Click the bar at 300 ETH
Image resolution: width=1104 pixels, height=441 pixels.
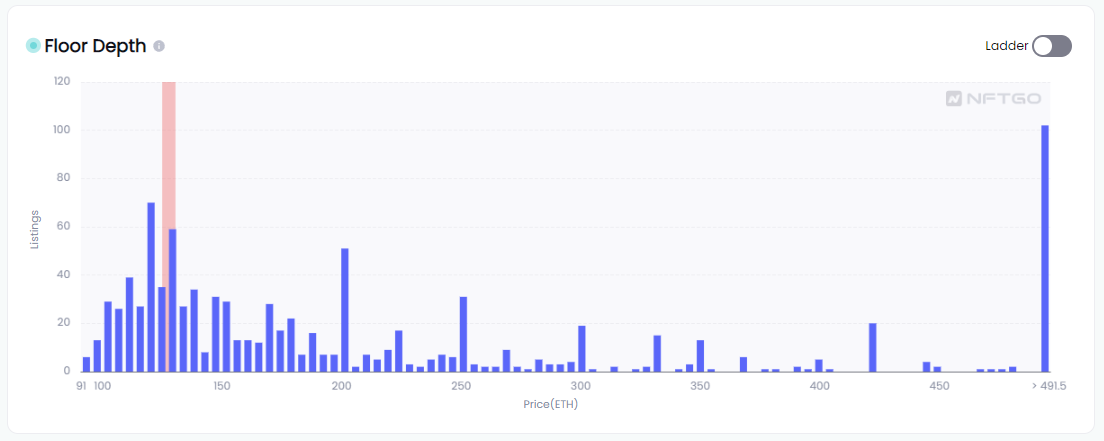pos(582,348)
